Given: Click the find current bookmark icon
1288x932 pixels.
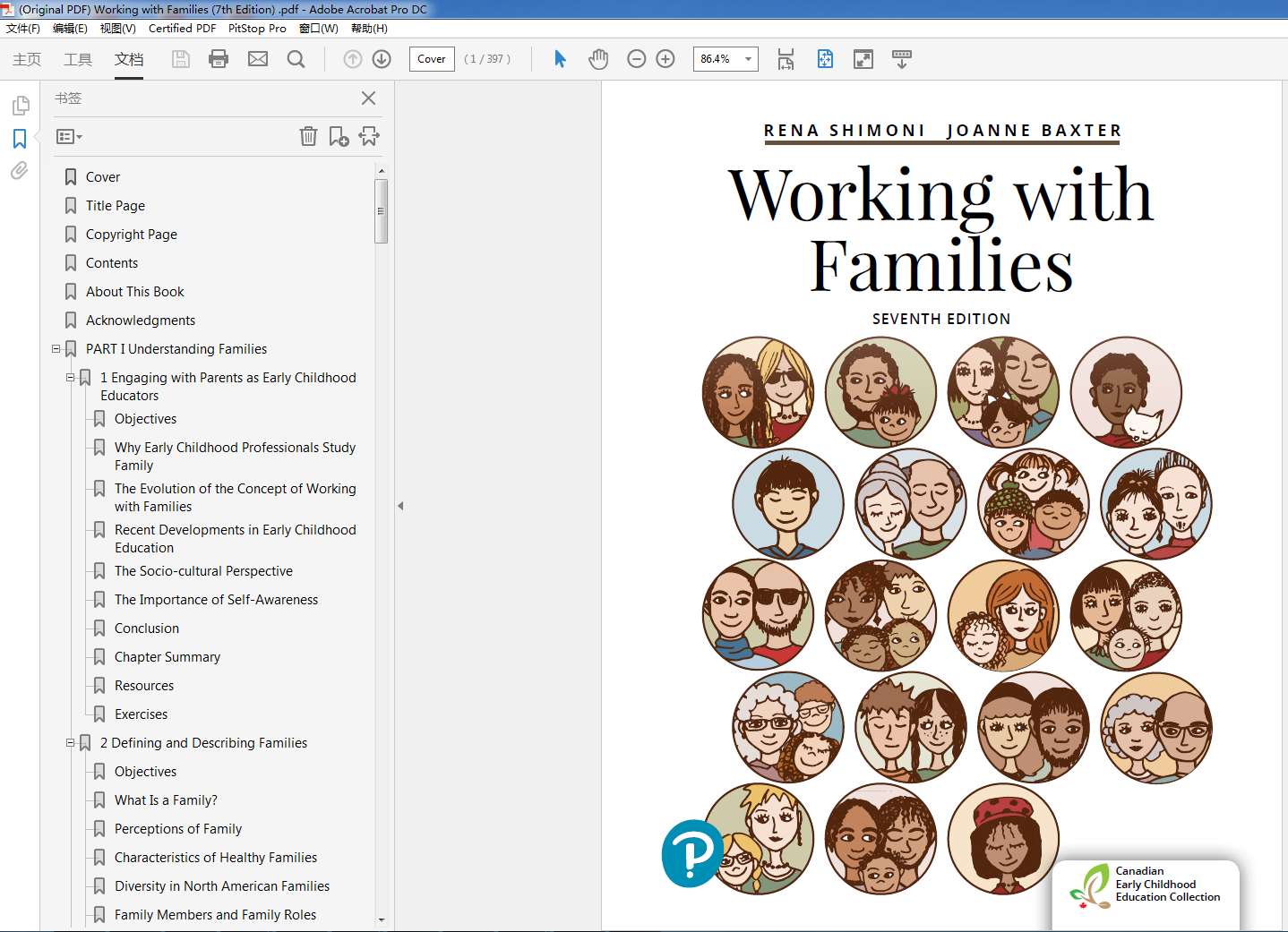Looking at the screenshot, I should pos(369,136).
